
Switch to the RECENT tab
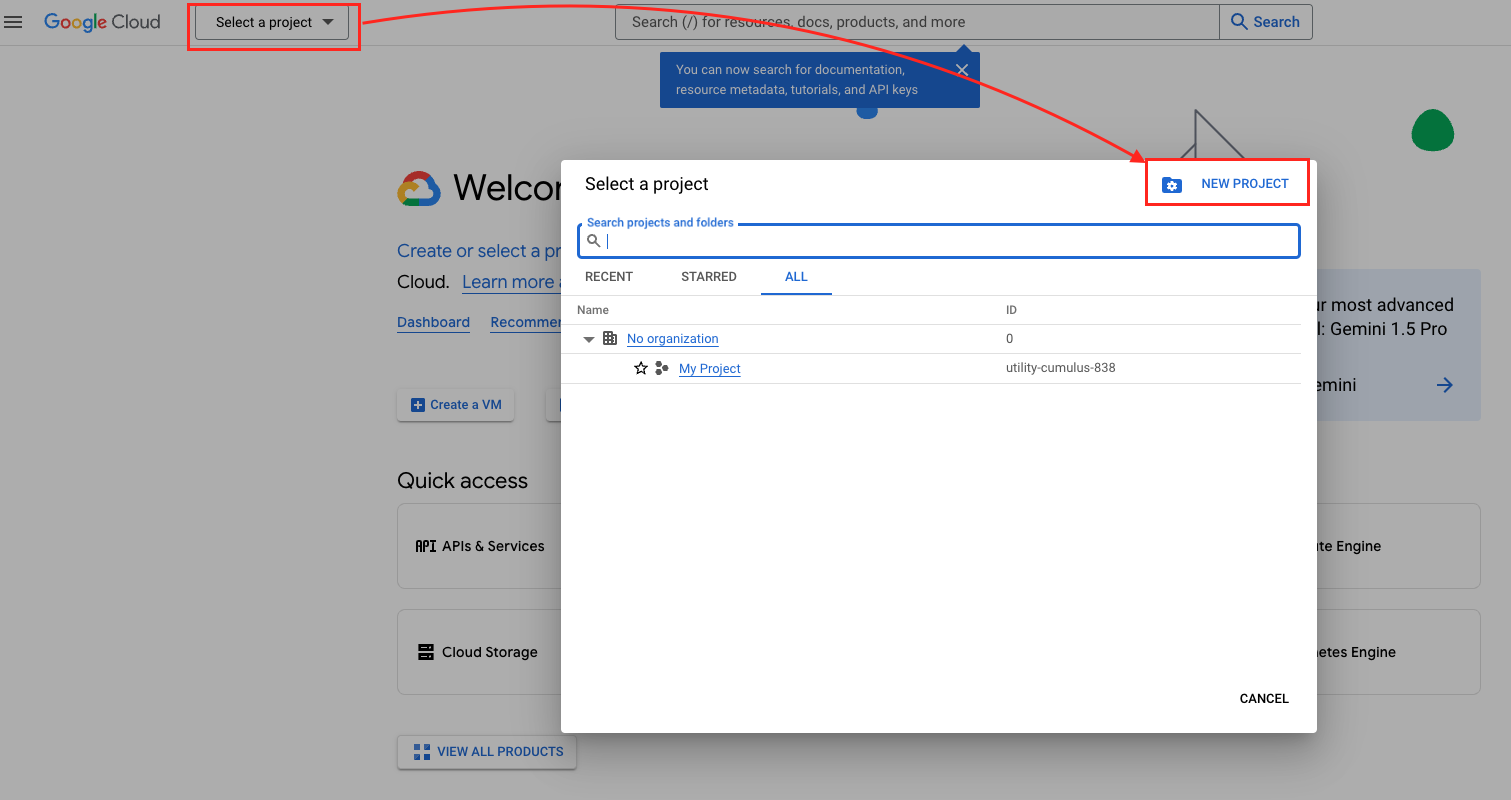tap(609, 277)
